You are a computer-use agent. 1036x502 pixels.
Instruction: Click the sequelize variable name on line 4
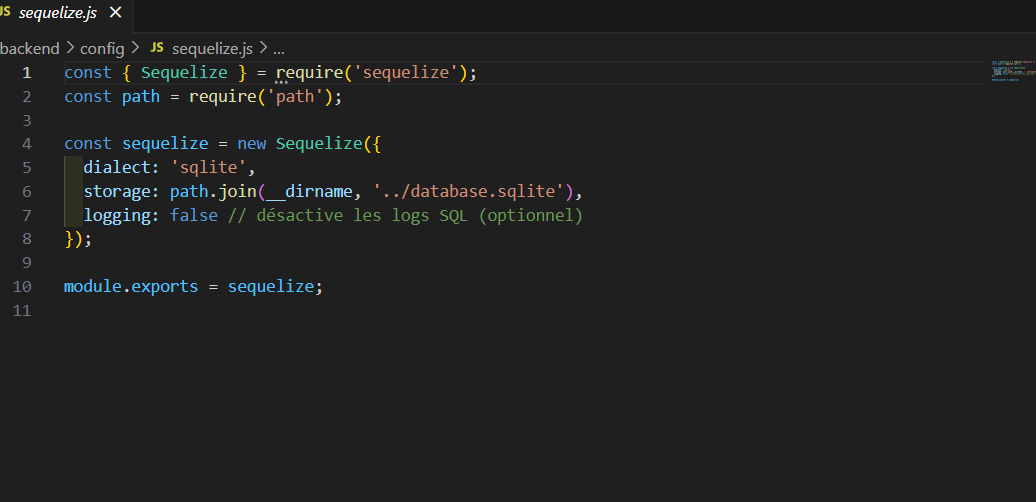165,144
